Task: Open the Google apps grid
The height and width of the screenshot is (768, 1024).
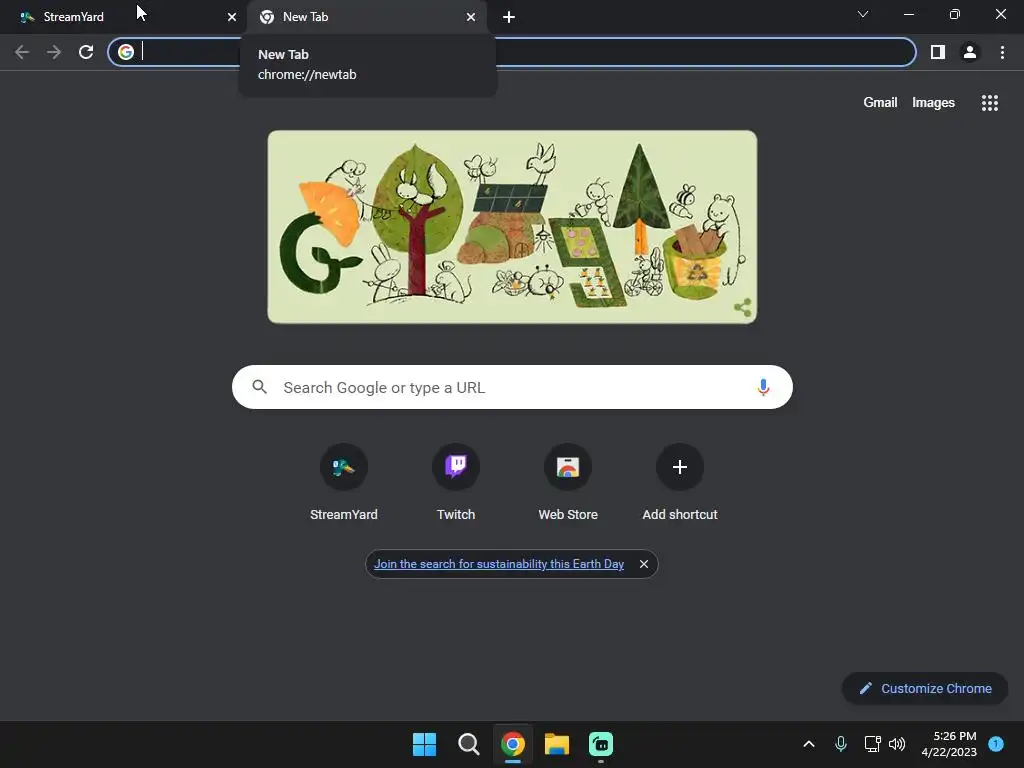Action: (989, 103)
